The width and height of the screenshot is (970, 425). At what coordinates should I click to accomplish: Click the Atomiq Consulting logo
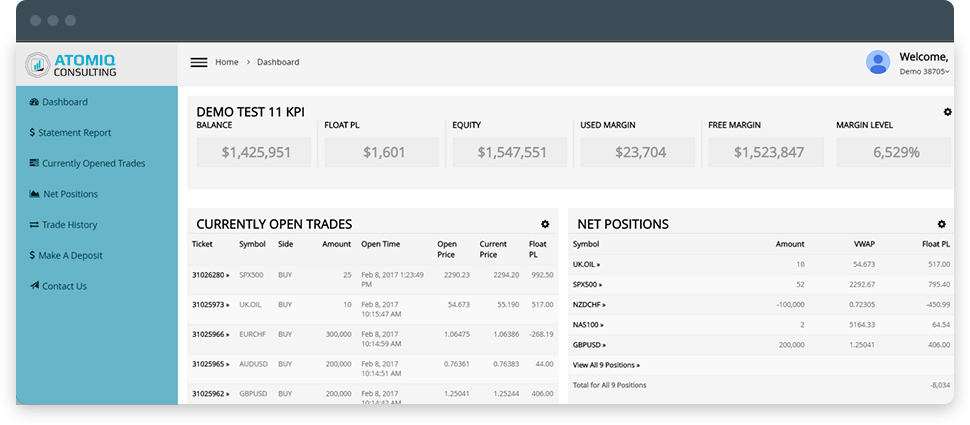coord(72,65)
